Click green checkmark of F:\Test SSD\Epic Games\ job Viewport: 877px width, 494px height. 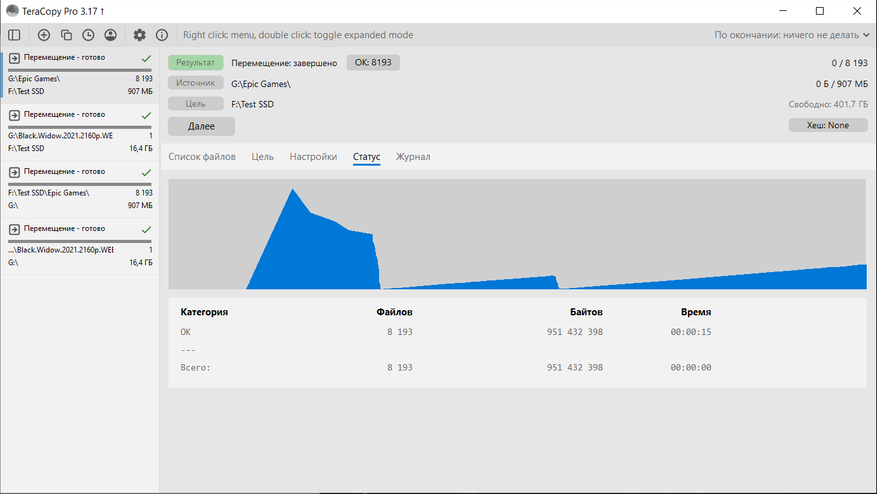coord(147,172)
